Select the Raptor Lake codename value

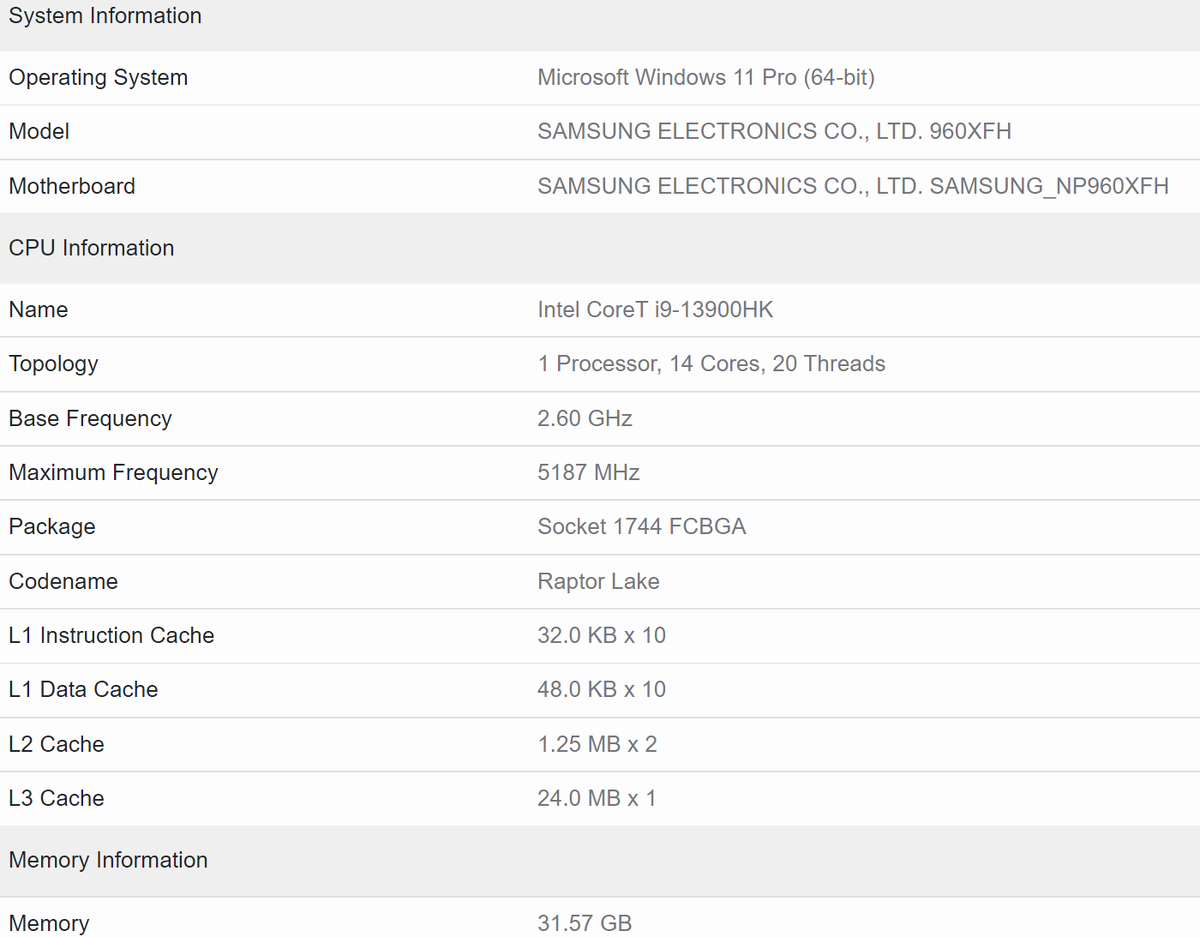tap(598, 582)
